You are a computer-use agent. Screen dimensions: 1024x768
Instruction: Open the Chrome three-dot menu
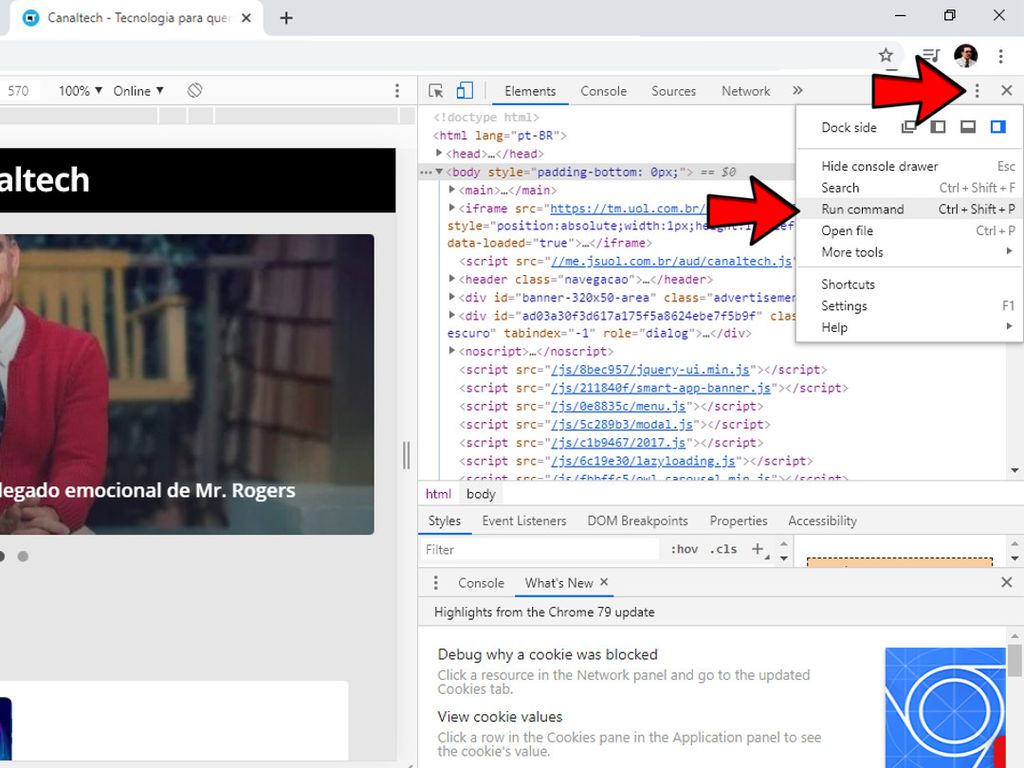(1000, 56)
